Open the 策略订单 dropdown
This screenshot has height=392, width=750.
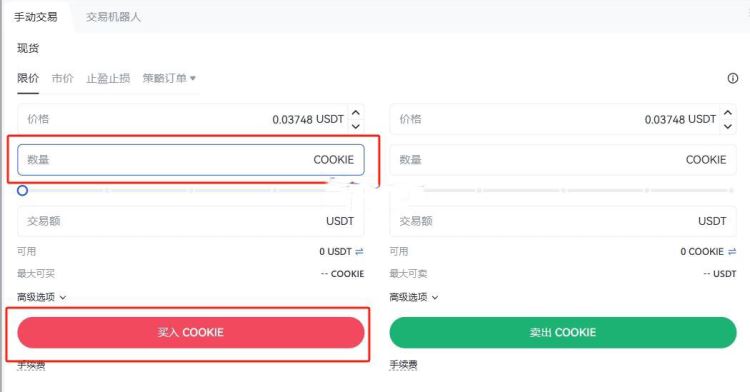point(169,78)
